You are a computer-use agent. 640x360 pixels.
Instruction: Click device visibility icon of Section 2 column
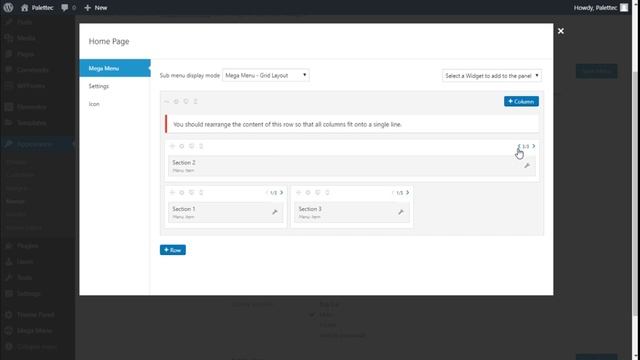tap(191, 146)
